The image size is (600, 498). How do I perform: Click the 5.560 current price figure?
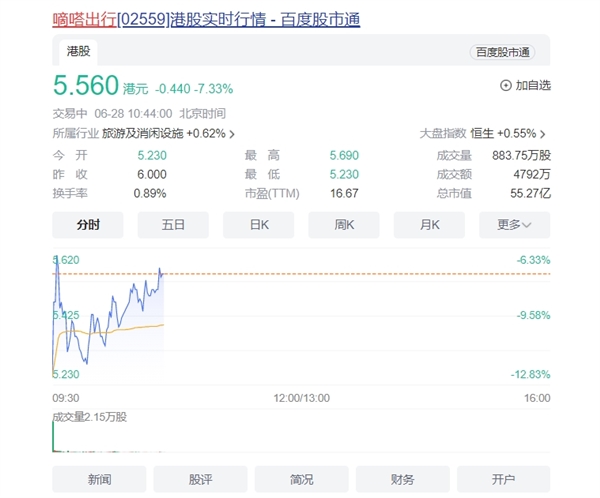[x=86, y=87]
